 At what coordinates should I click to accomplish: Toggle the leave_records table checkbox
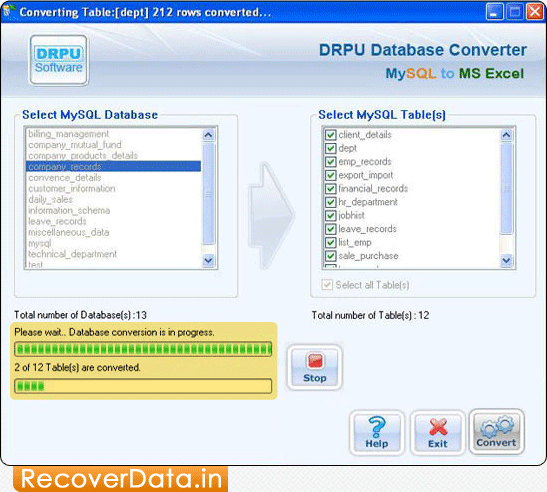[x=330, y=229]
